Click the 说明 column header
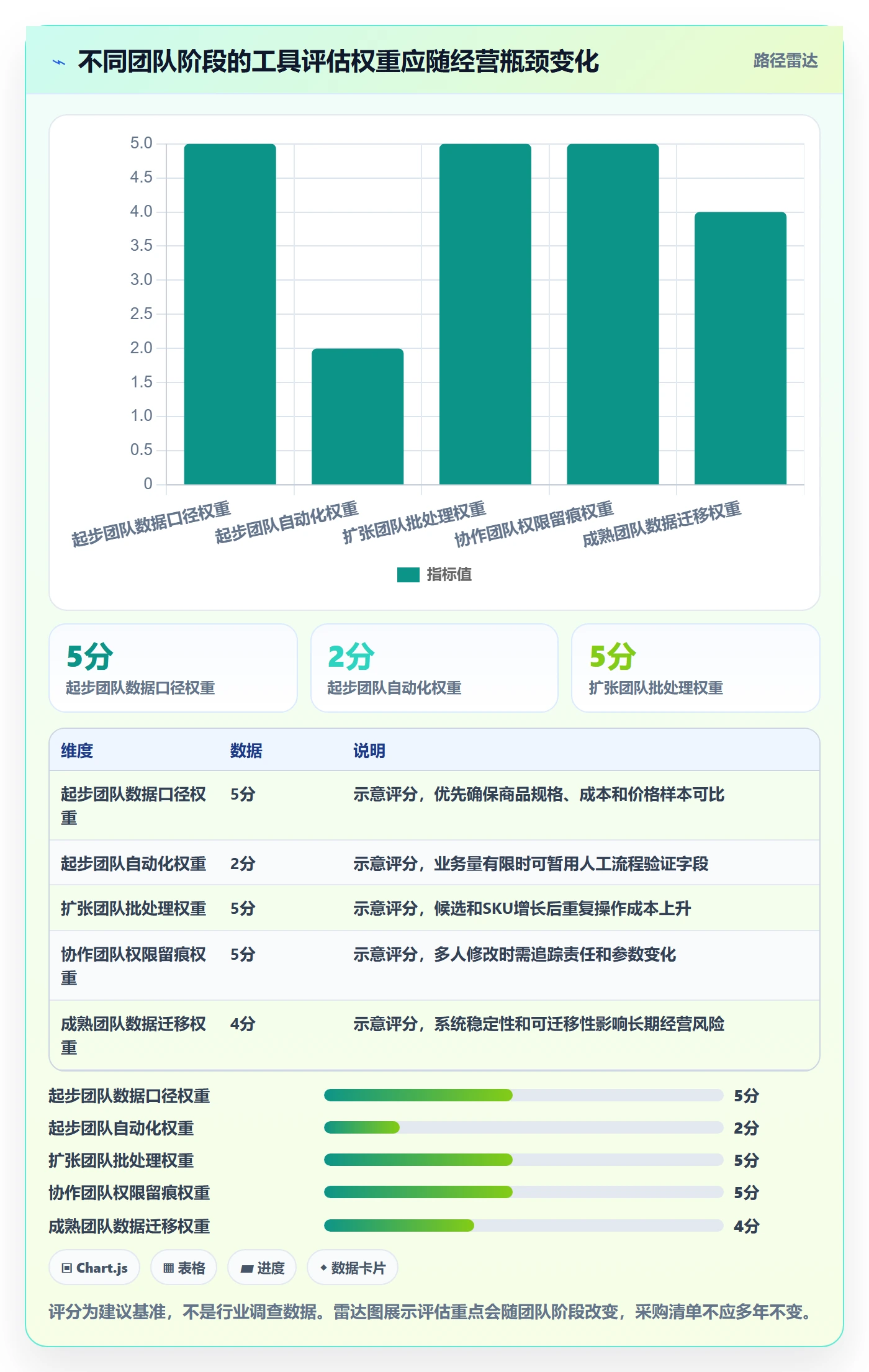 369,751
